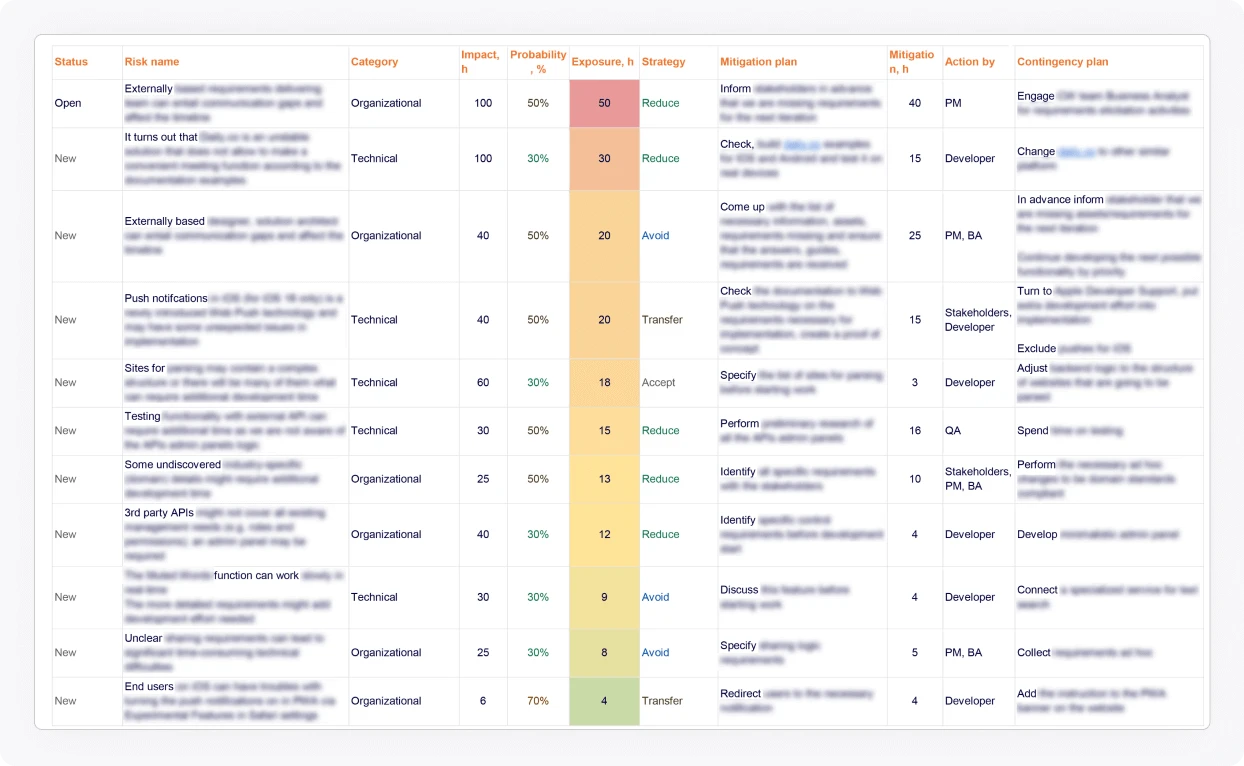1244x766 pixels.
Task: Click the Strategy column header
Action: click(x=663, y=62)
